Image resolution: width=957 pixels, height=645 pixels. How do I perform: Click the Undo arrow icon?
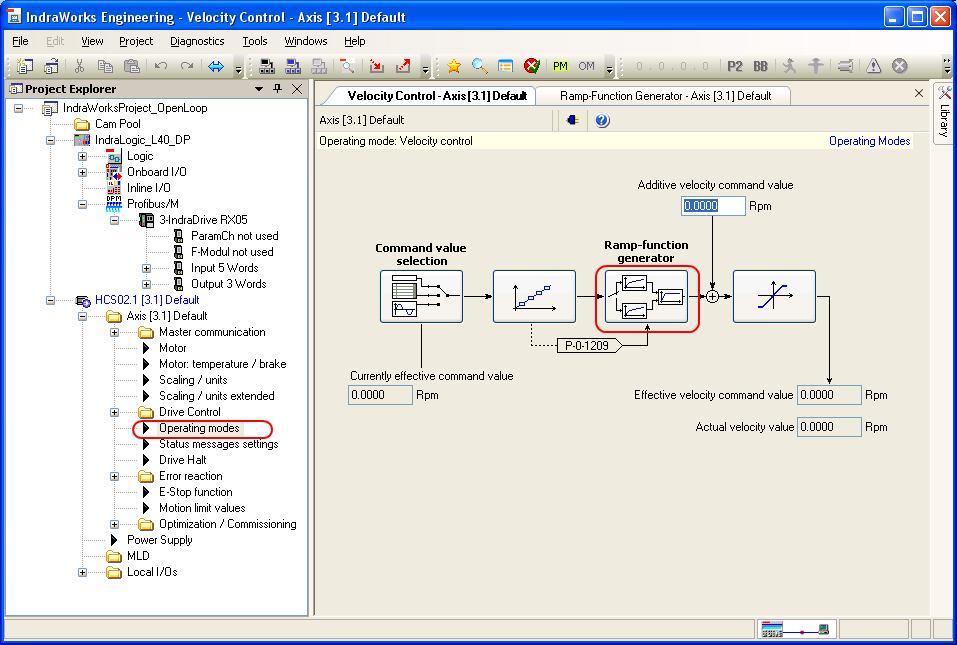pos(161,66)
